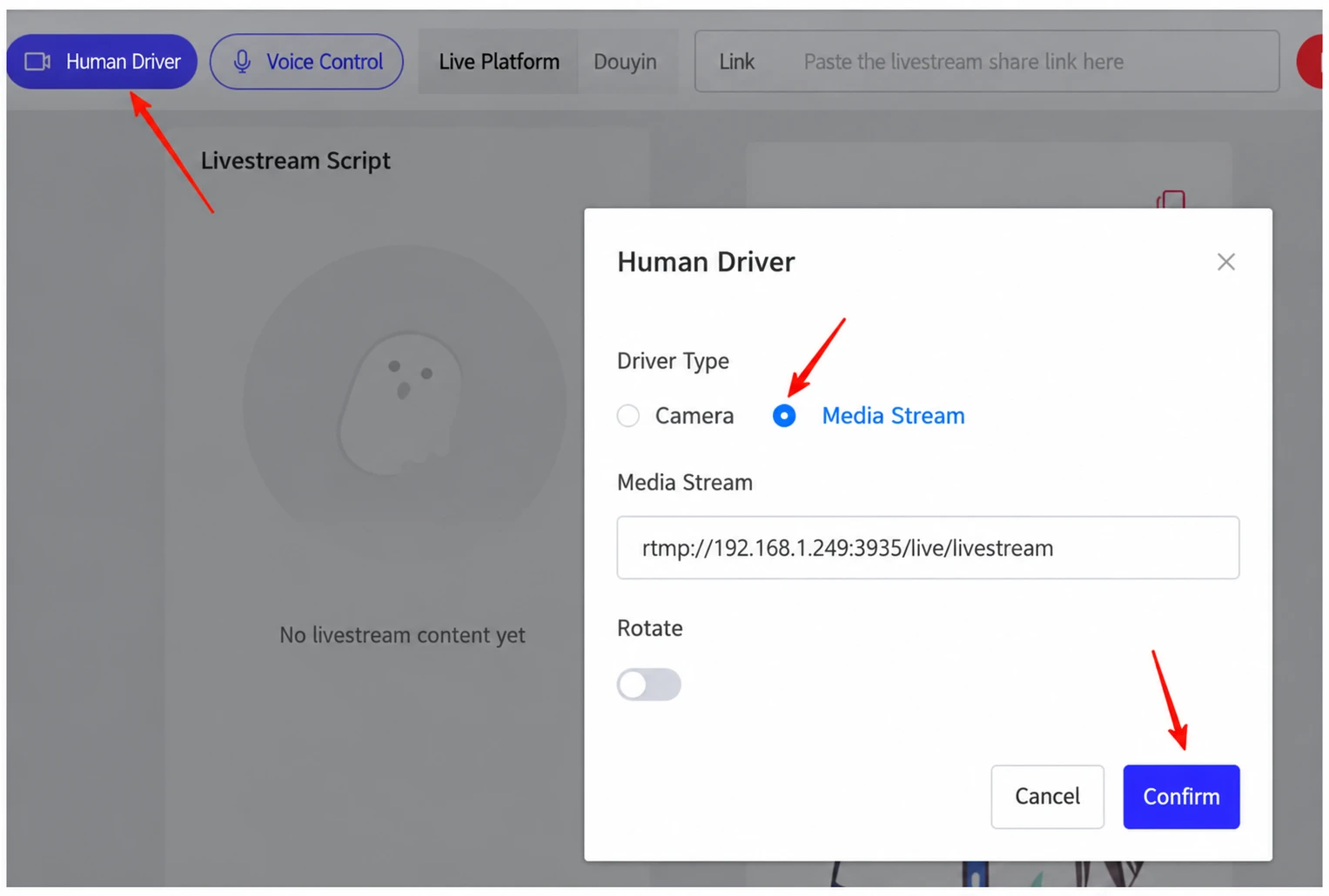Click the livestream share link input field
1329x896 pixels.
tap(987, 62)
